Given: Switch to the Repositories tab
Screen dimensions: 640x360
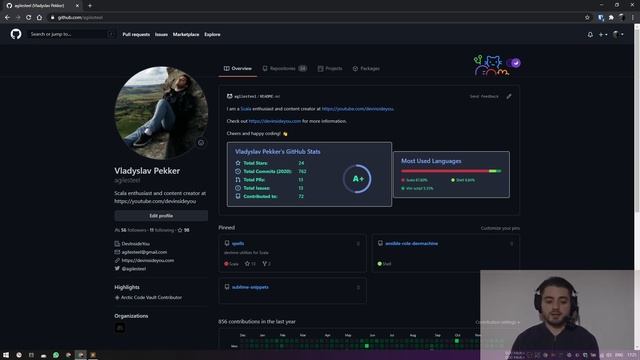Looking at the screenshot, I should pyautogui.click(x=284, y=69).
